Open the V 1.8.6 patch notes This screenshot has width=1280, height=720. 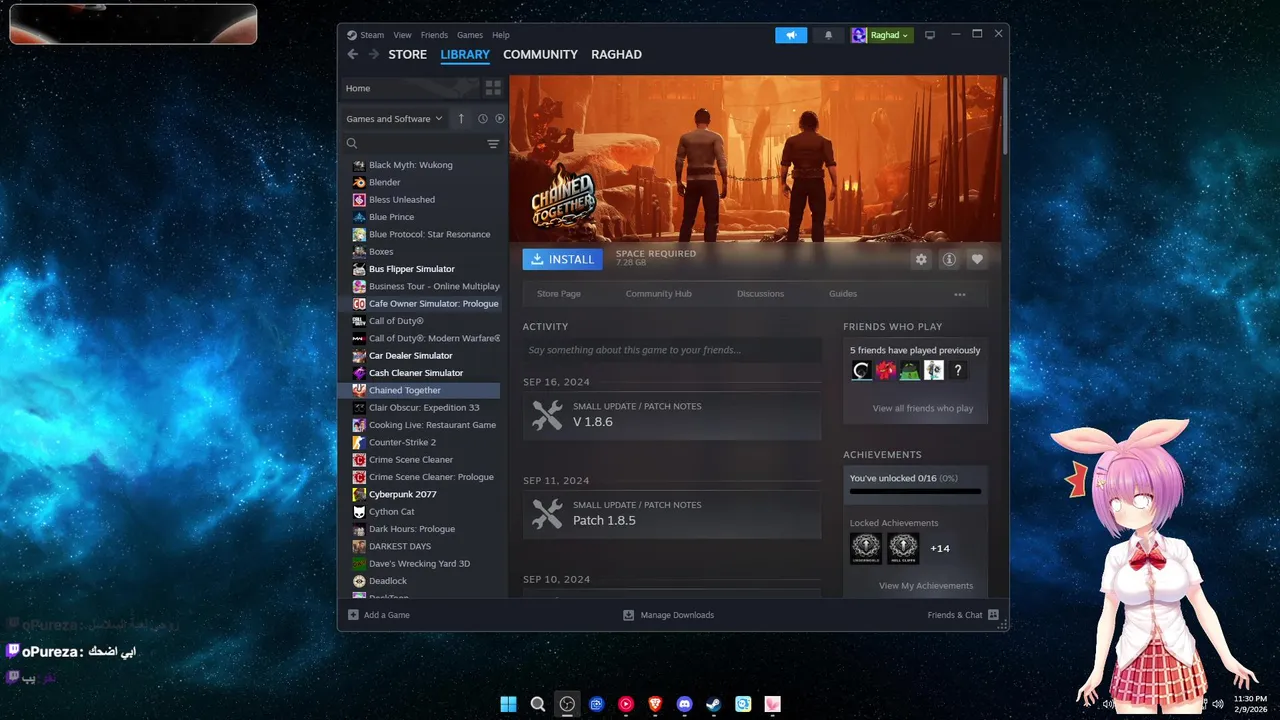[672, 415]
